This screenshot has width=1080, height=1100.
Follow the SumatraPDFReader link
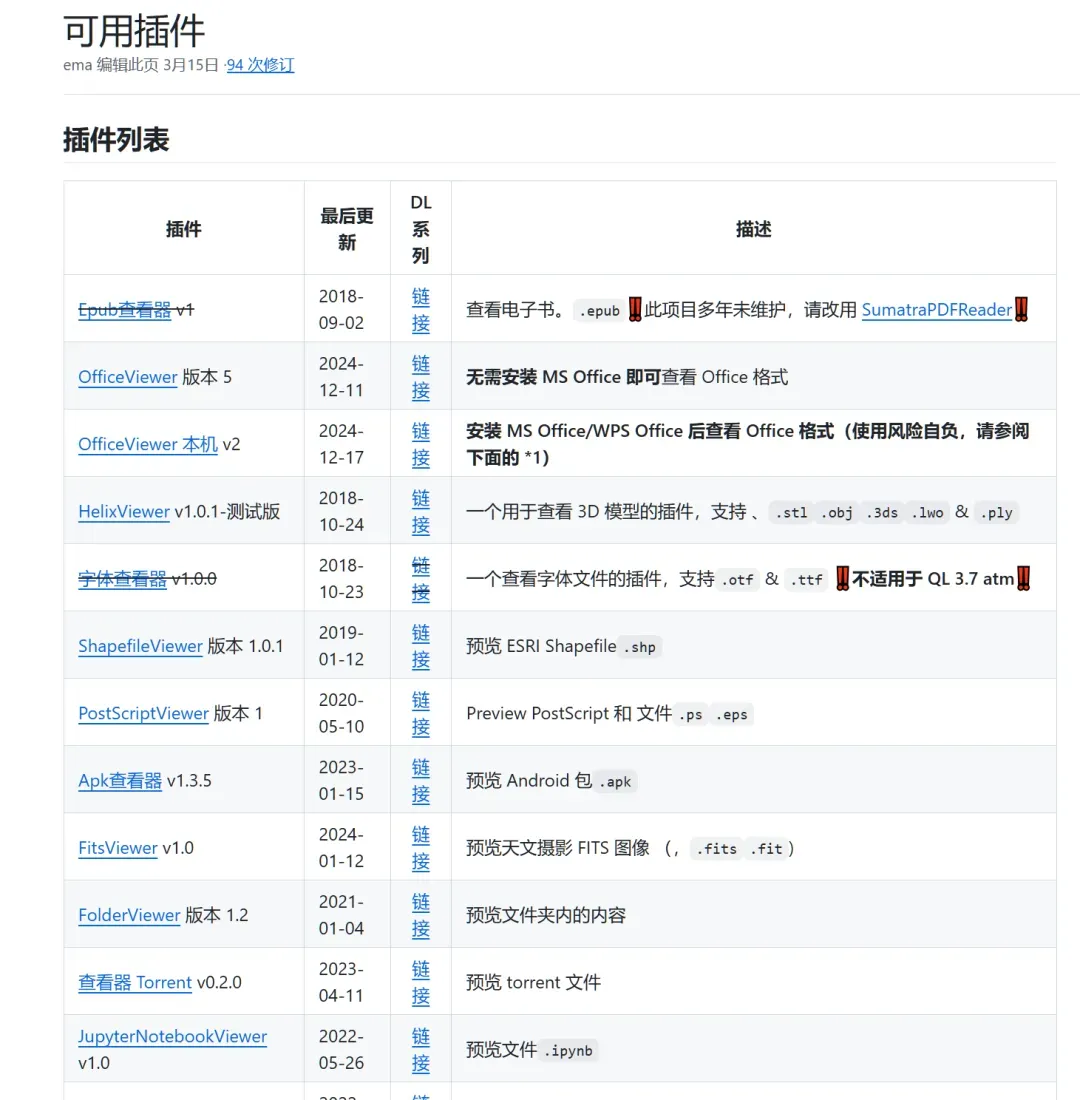click(937, 309)
